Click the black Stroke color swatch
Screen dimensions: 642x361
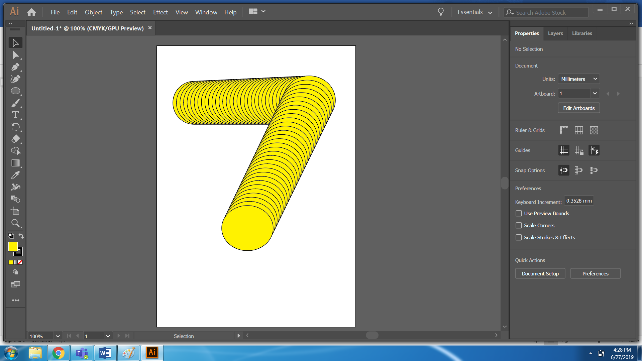[19, 253]
